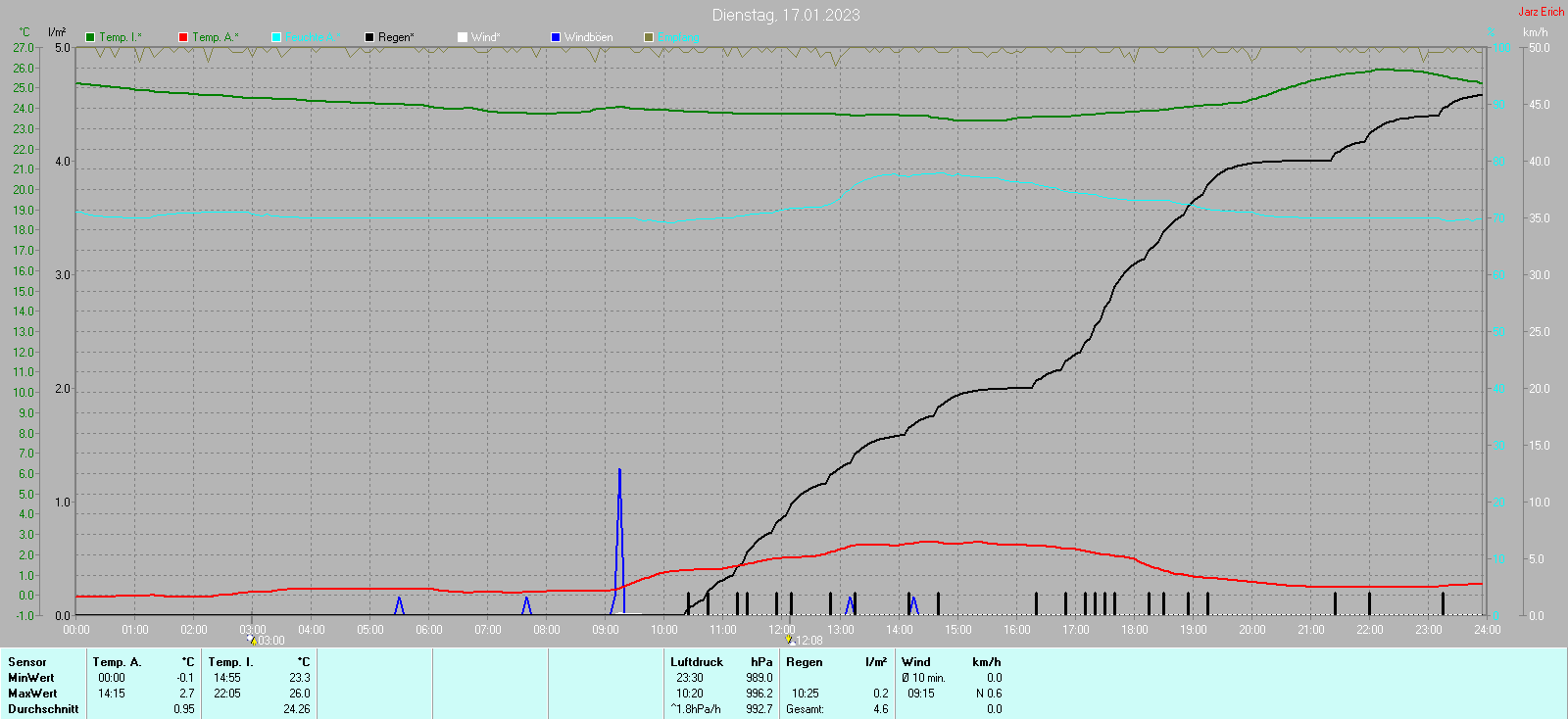Click the 'MaxWert' row label
The image size is (1568, 719).
32,694
